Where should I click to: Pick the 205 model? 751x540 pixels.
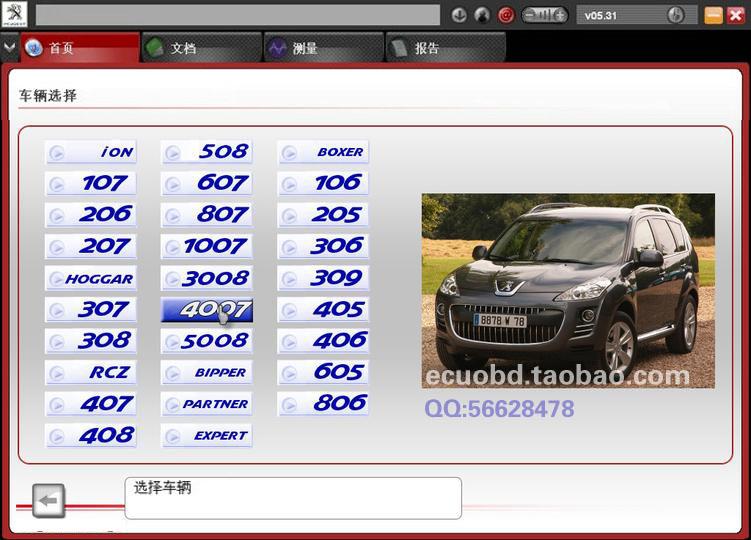[323, 215]
